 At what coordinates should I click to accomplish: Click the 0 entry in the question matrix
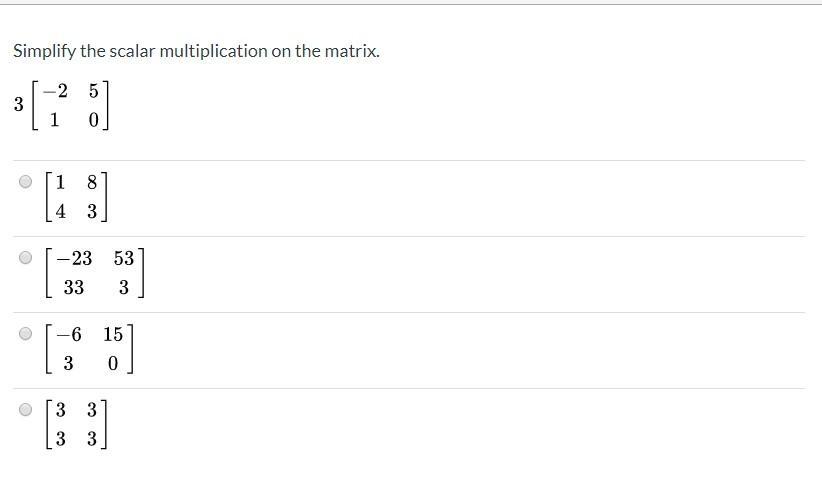(93, 121)
